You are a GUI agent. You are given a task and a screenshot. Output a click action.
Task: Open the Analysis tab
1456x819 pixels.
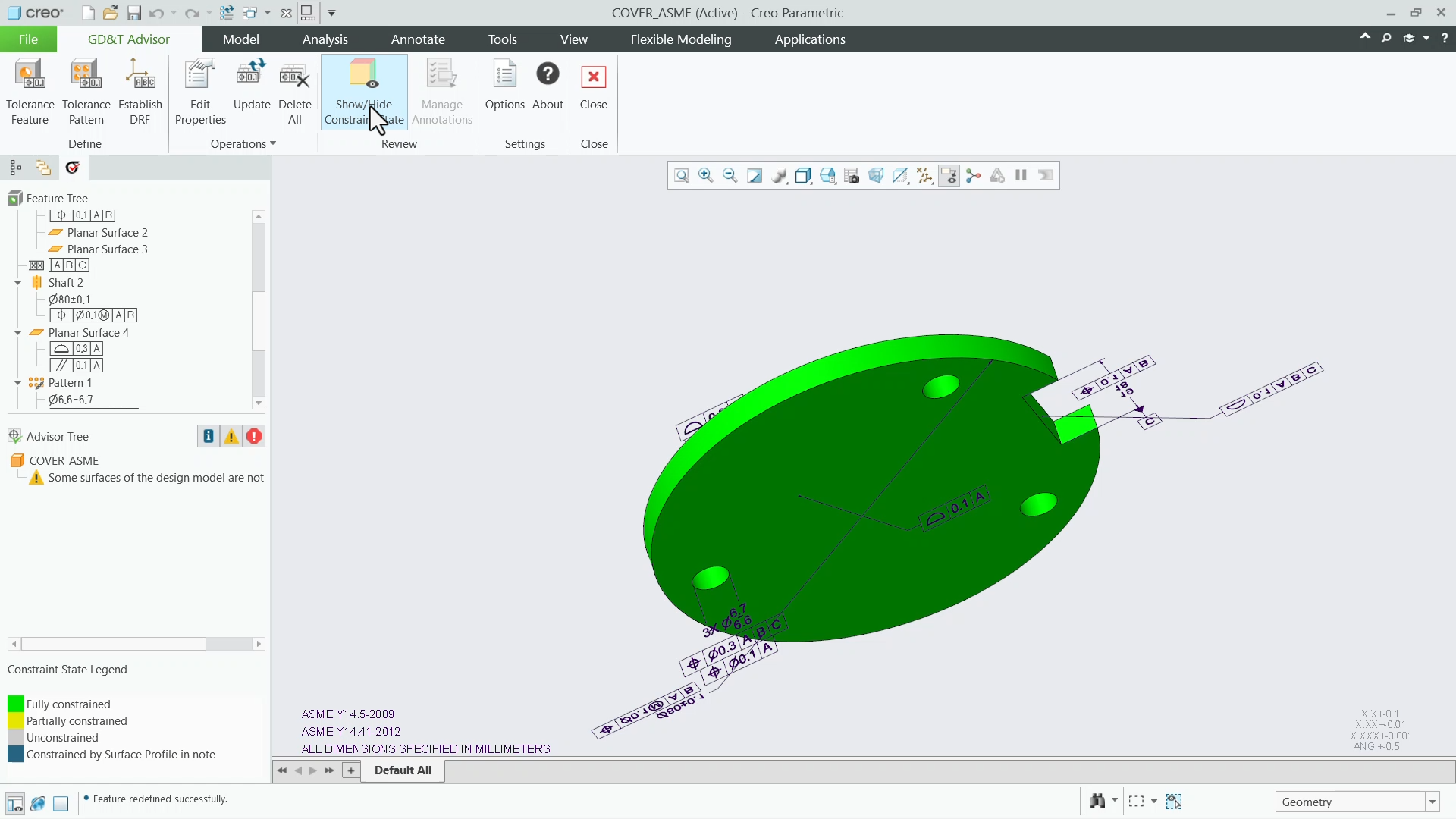point(325,39)
